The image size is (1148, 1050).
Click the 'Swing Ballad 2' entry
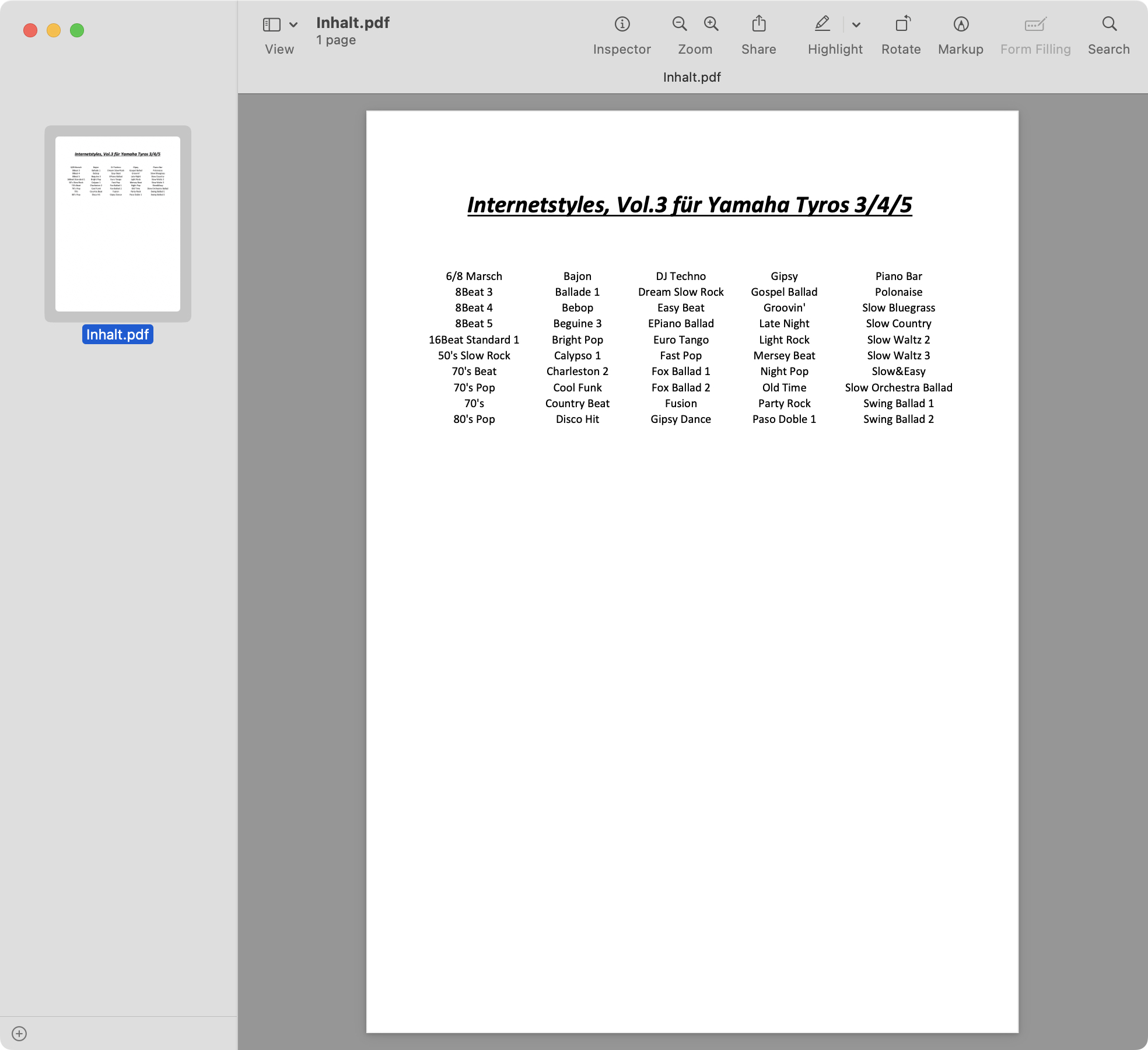(898, 419)
